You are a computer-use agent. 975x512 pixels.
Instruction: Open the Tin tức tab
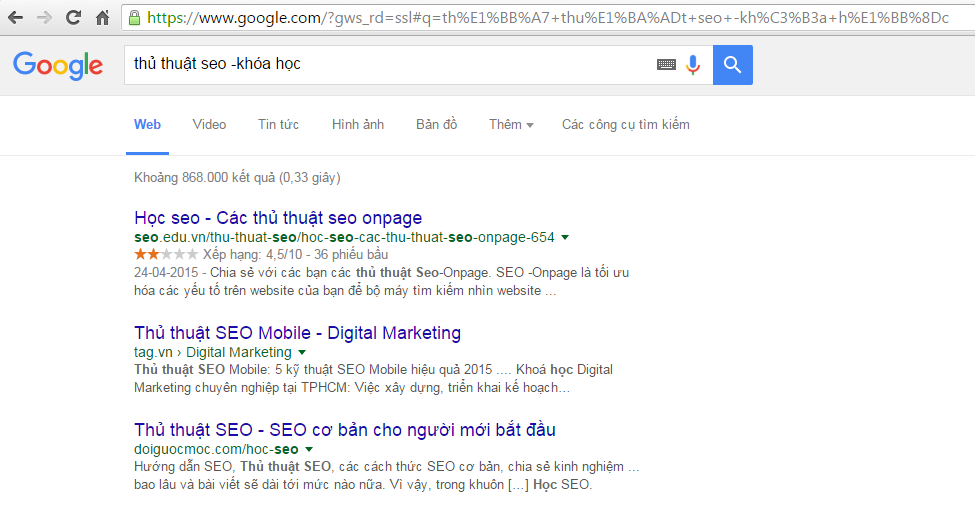point(279,124)
